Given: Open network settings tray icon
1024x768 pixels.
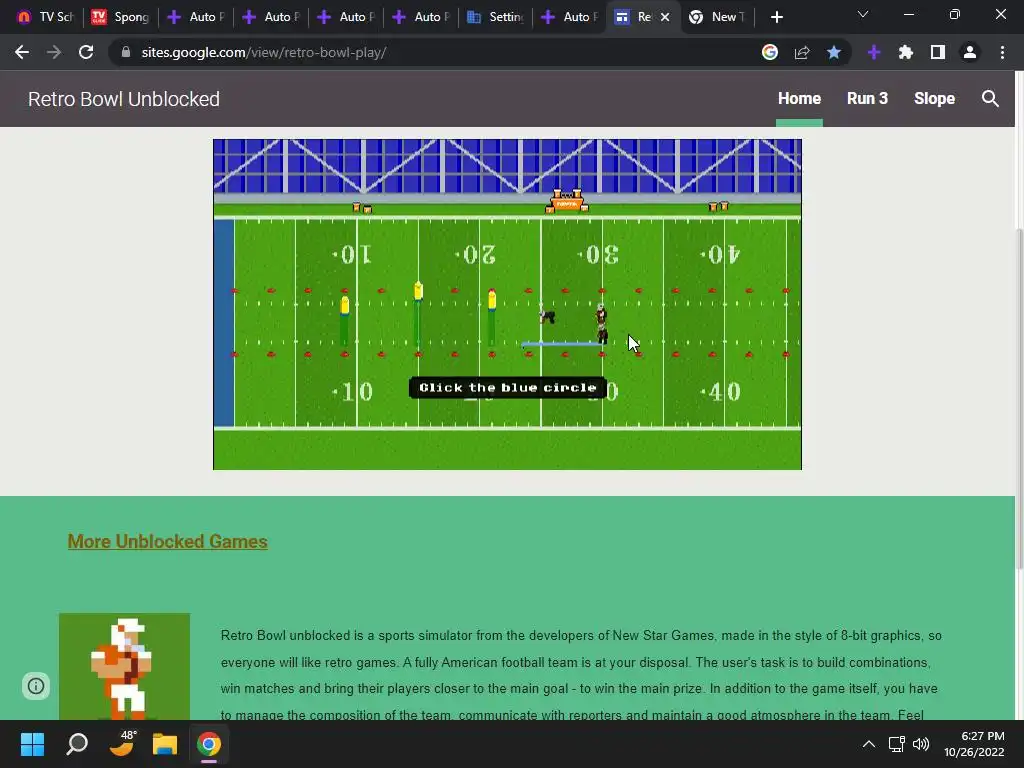Looking at the screenshot, I should (896, 744).
